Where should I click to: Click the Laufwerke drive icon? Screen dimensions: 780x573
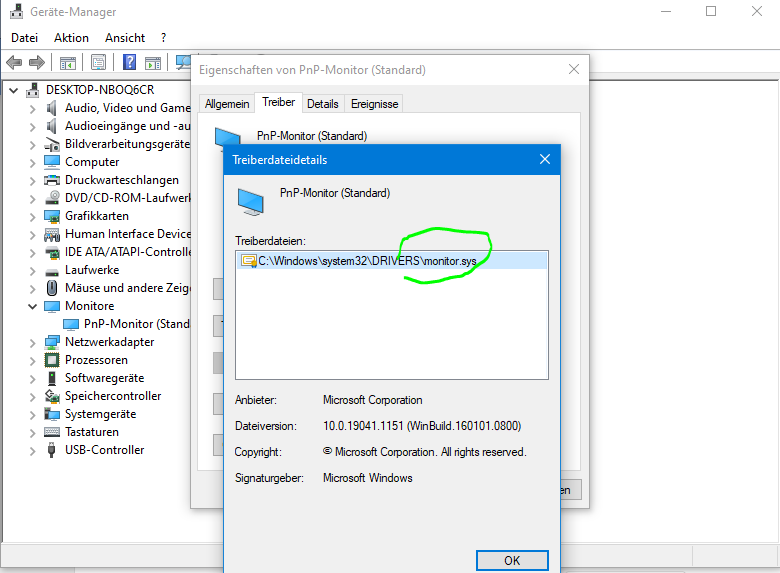click(x=52, y=272)
